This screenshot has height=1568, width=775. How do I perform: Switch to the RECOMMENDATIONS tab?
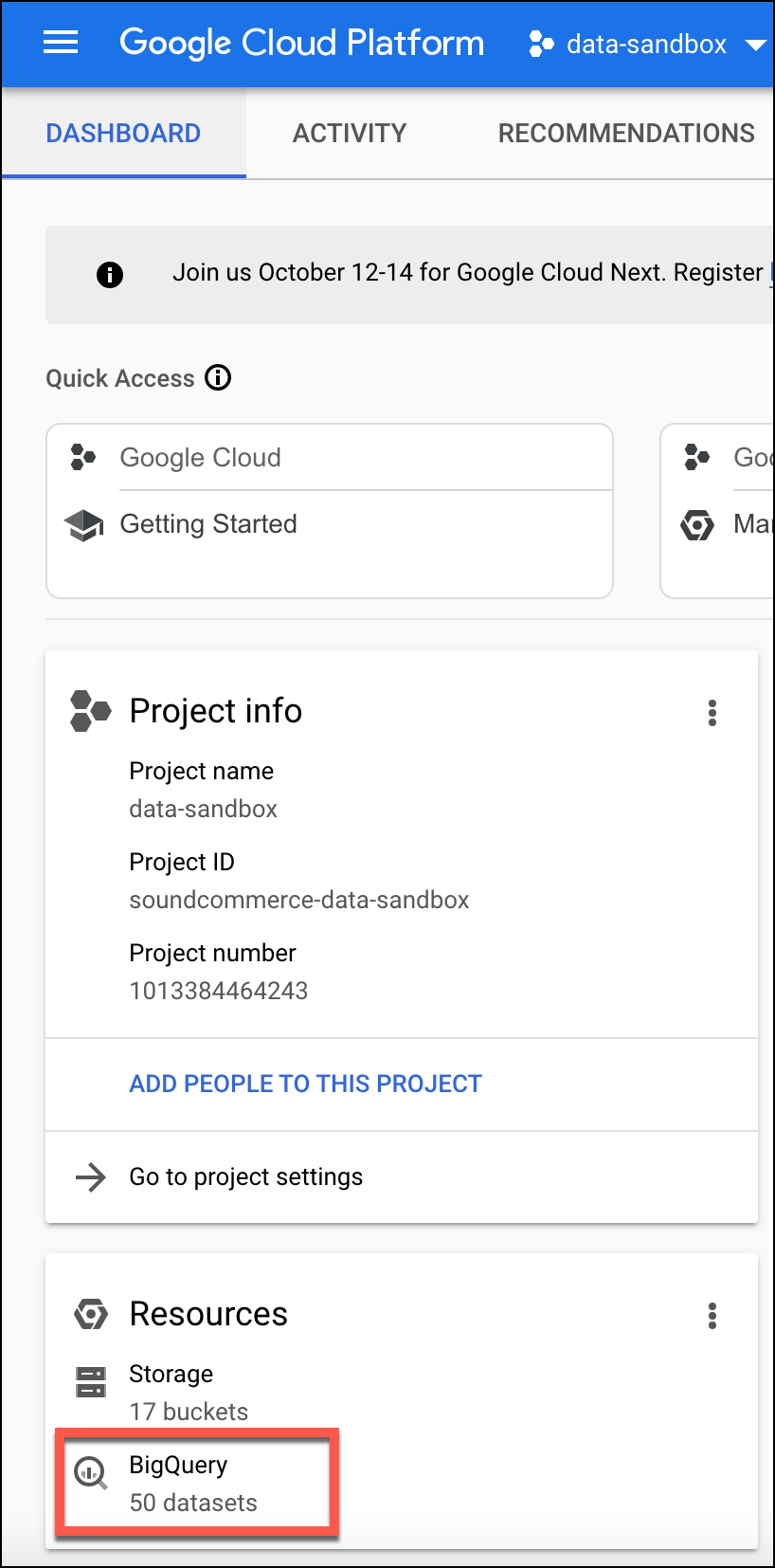click(x=625, y=133)
